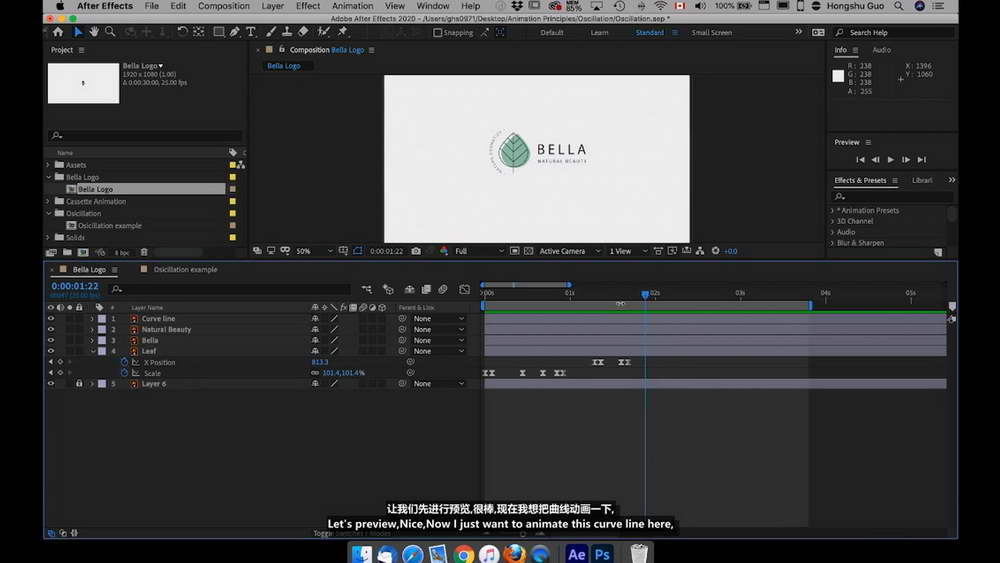The width and height of the screenshot is (1000, 563).
Task: Hide the Curve line layer
Action: pos(51,319)
